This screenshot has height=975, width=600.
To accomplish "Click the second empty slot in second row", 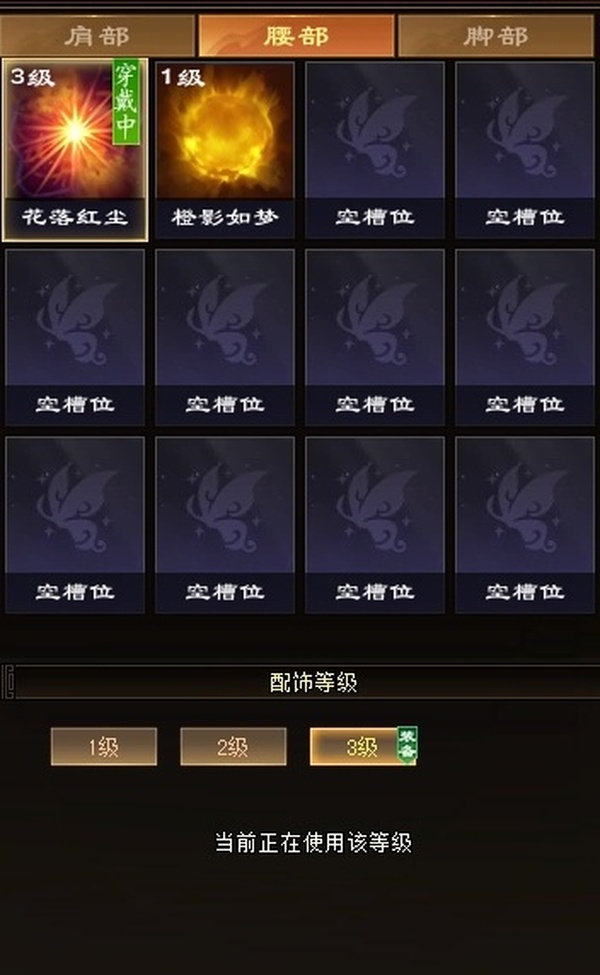I will (224, 337).
